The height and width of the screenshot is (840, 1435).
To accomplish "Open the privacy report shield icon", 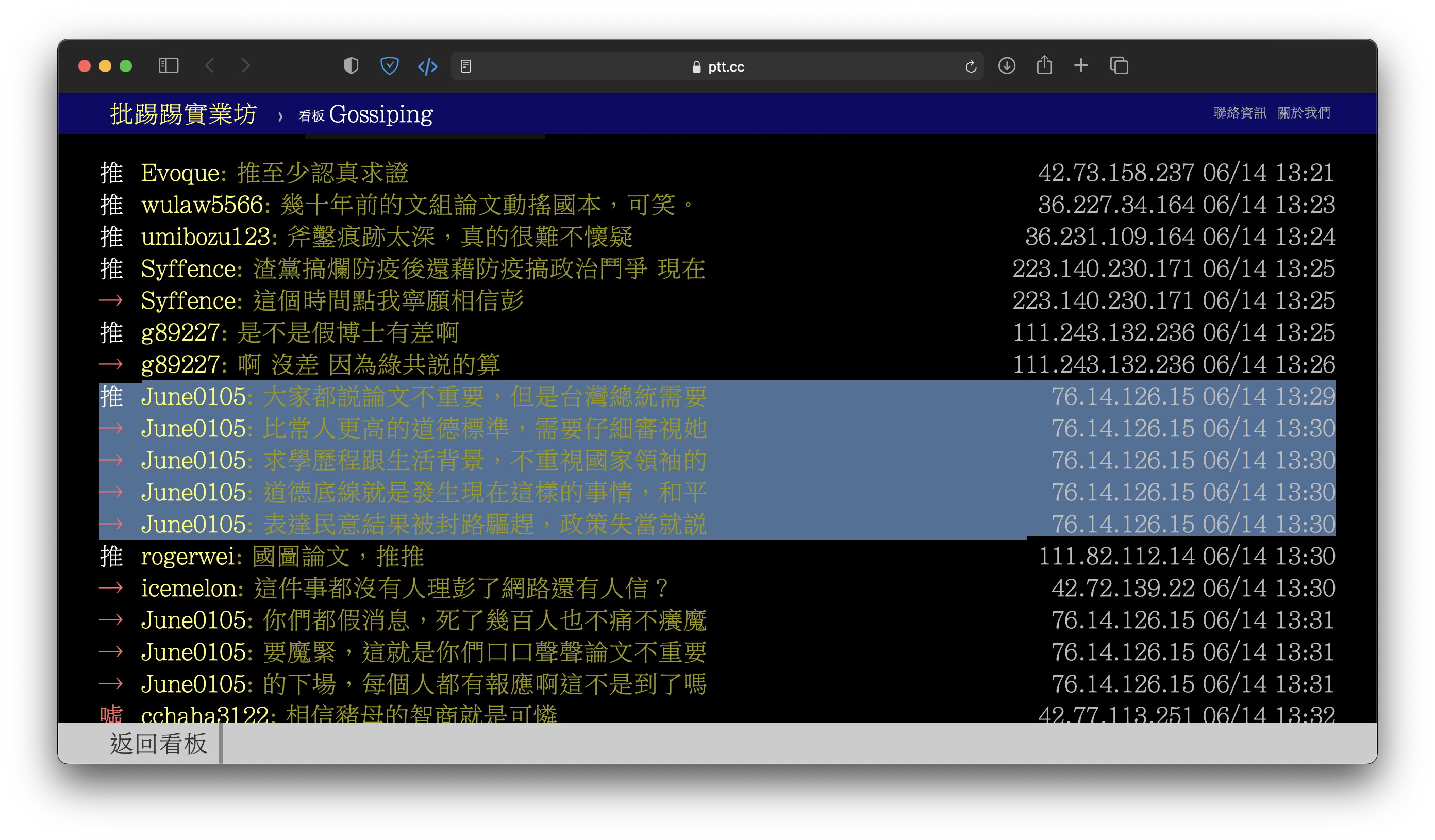I will pyautogui.click(x=351, y=66).
